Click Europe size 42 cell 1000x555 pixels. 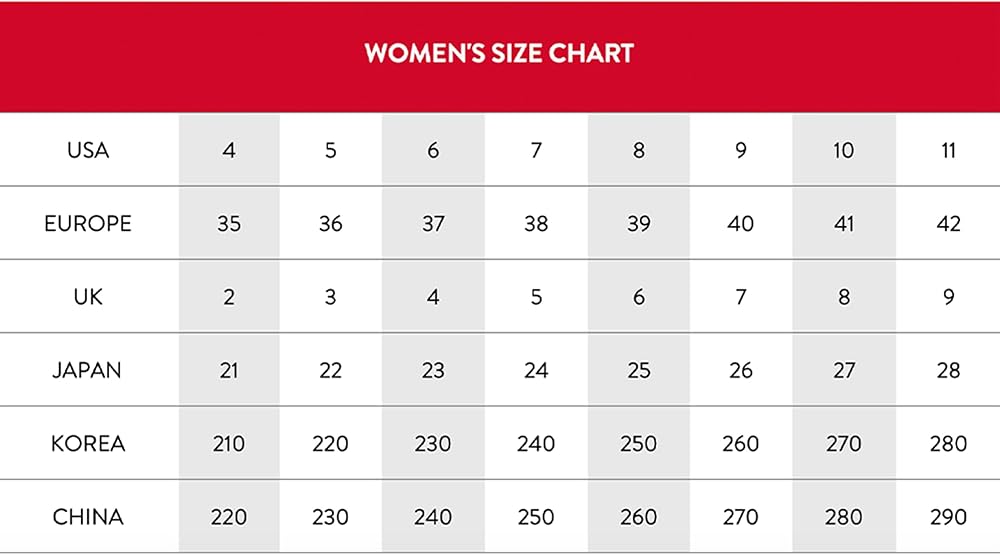948,224
